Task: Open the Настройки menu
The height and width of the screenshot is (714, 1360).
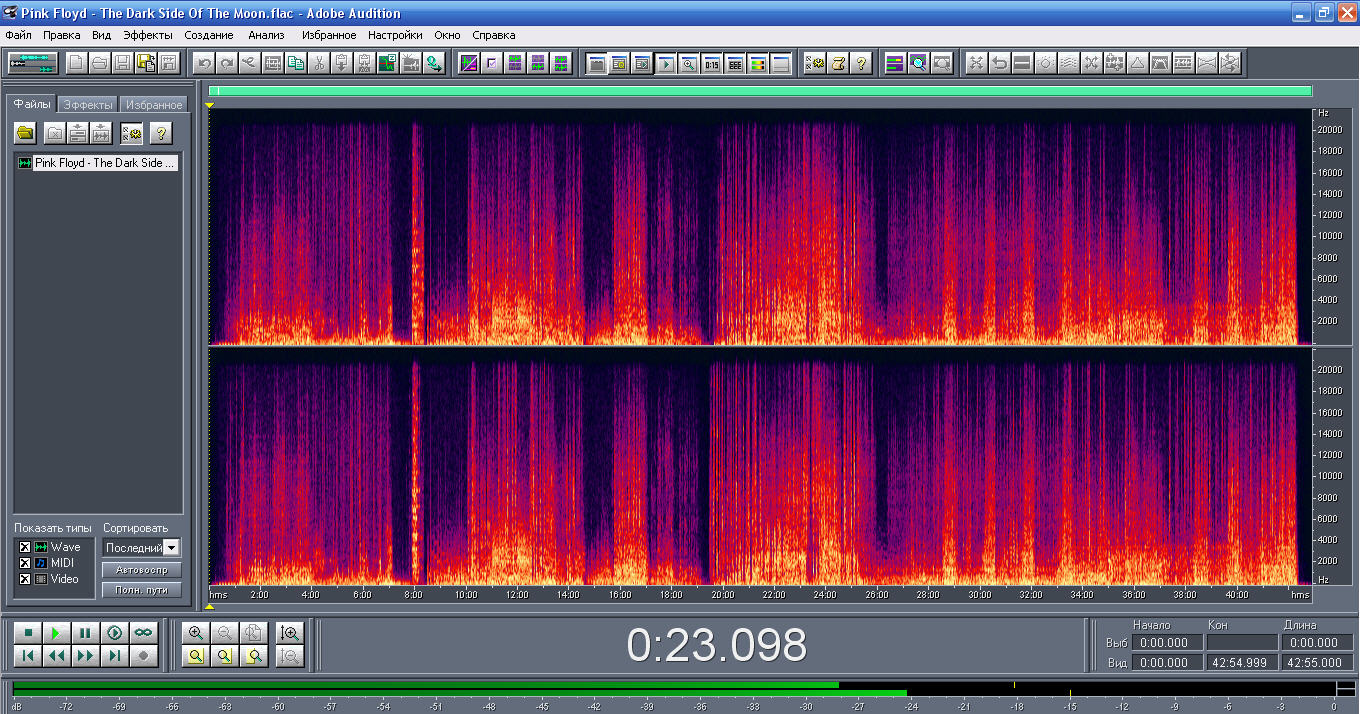Action: point(395,35)
